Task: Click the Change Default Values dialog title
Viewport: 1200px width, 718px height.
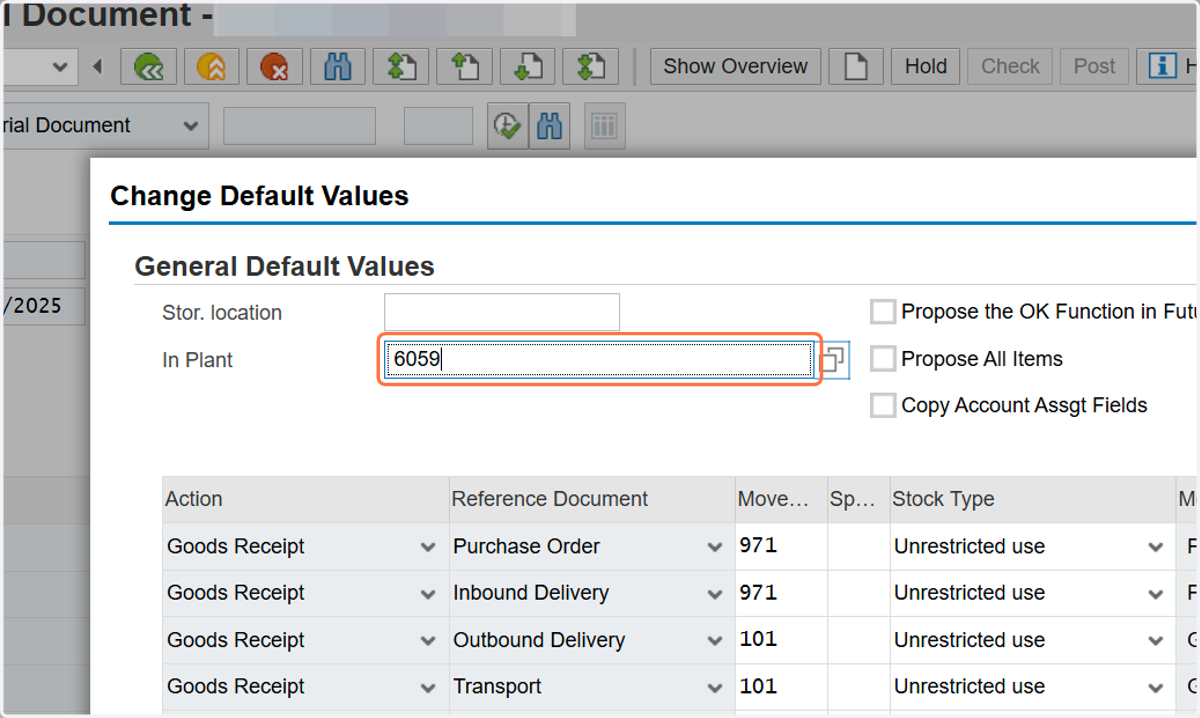Action: pyautogui.click(x=259, y=196)
